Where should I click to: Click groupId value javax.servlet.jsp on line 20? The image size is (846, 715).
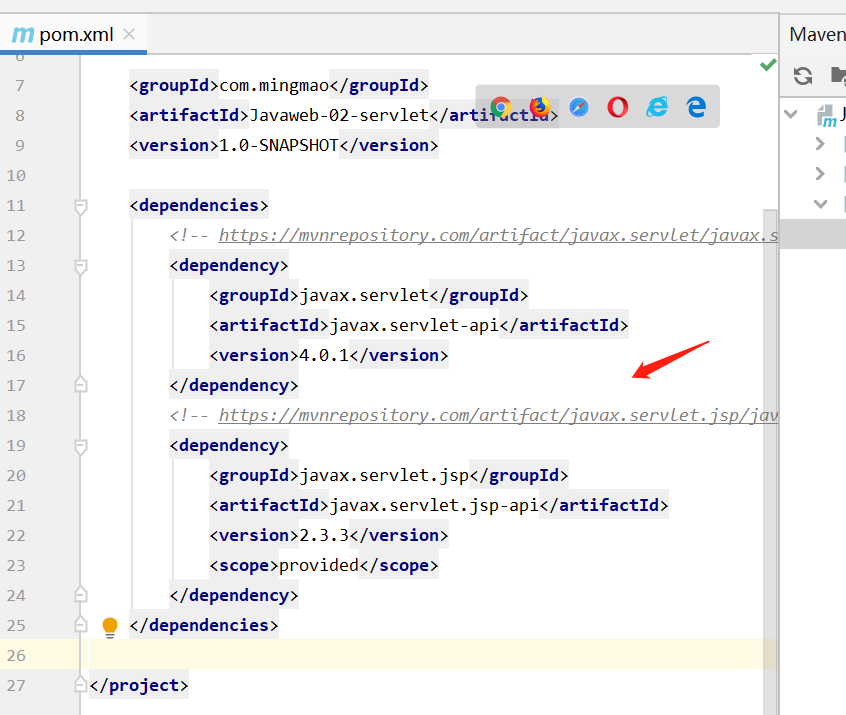pos(384,475)
